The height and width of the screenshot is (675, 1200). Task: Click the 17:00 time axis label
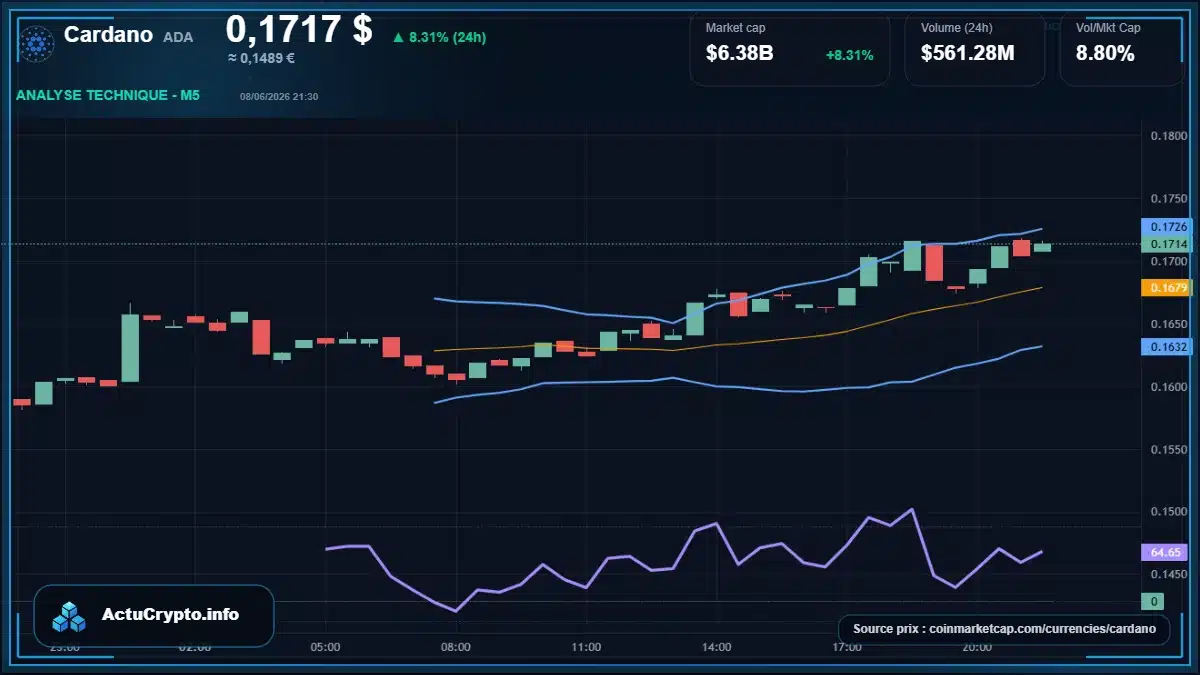847,647
